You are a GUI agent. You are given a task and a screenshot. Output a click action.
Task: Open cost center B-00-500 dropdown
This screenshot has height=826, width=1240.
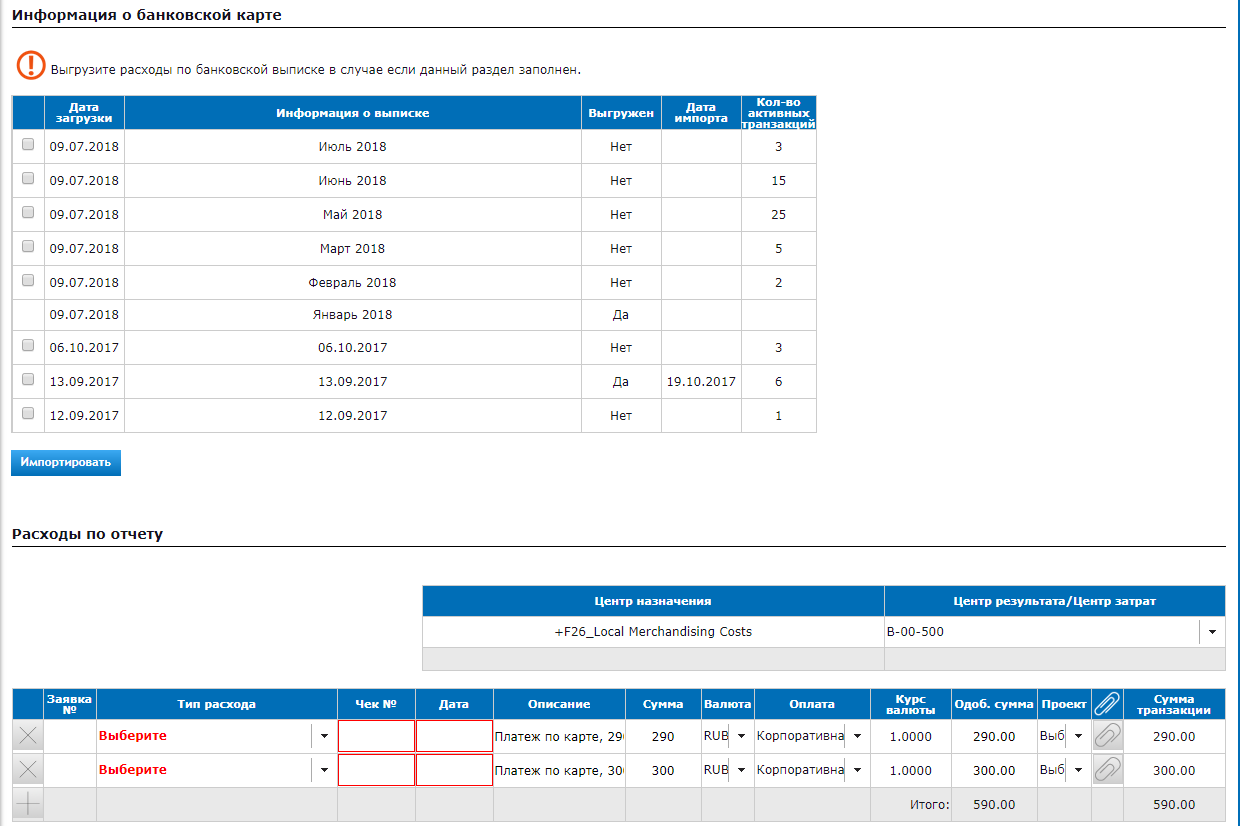tap(1212, 632)
